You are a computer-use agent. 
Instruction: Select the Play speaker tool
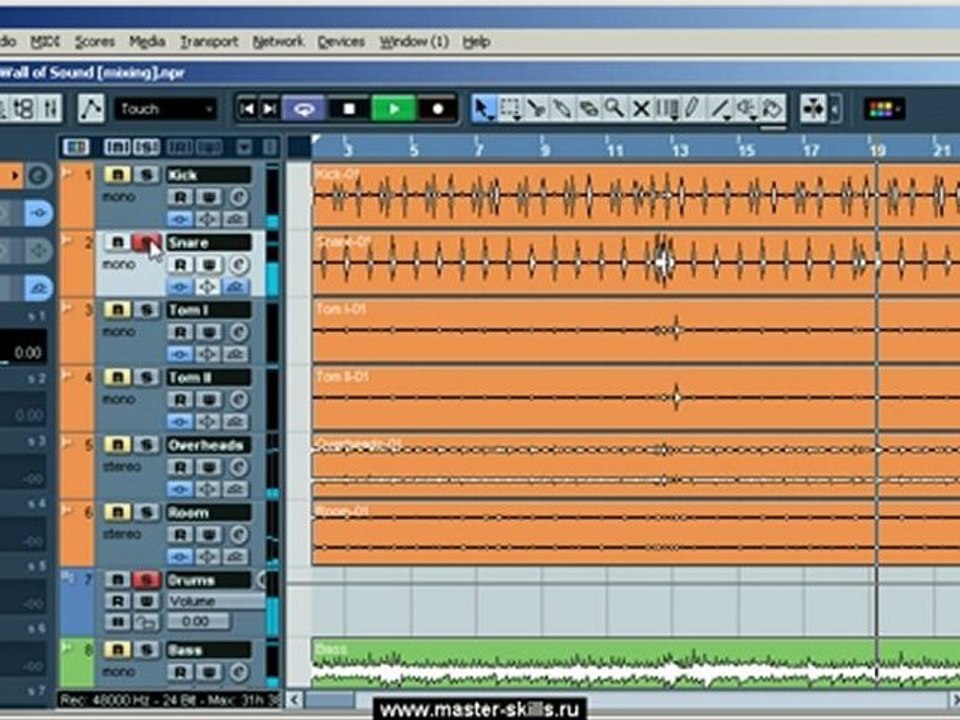746,109
